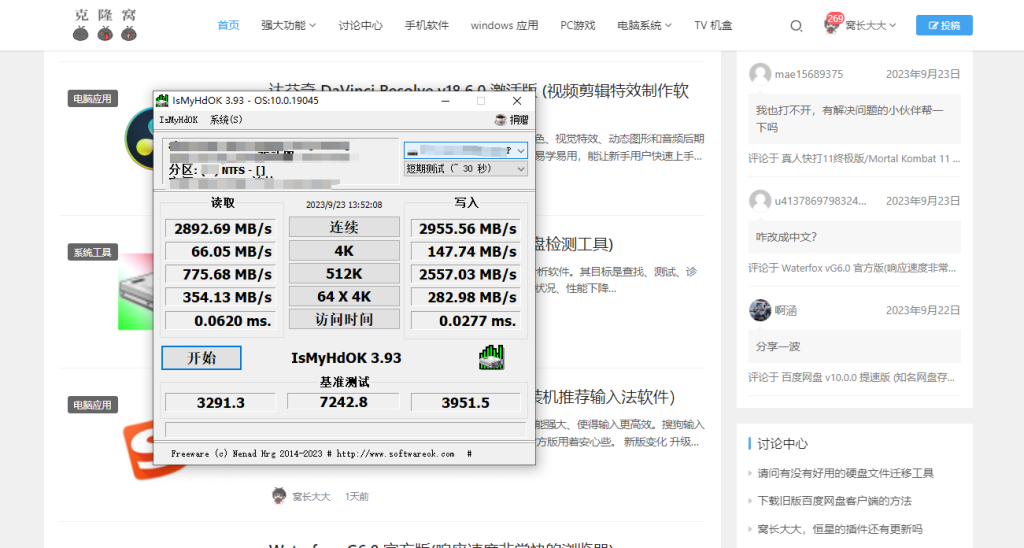1024x548 pixels.
Task: Go to 首页 navigation tab
Action: [x=229, y=25]
